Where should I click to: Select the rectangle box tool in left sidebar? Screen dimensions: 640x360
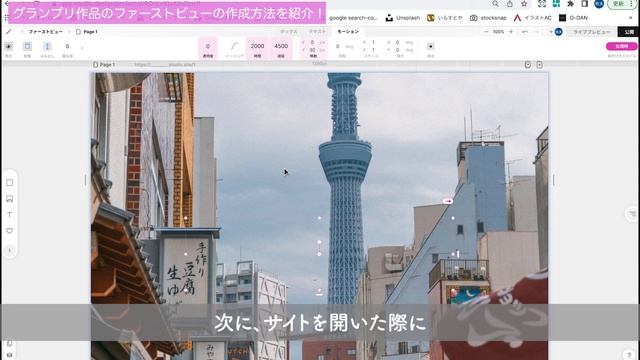tap(9, 182)
